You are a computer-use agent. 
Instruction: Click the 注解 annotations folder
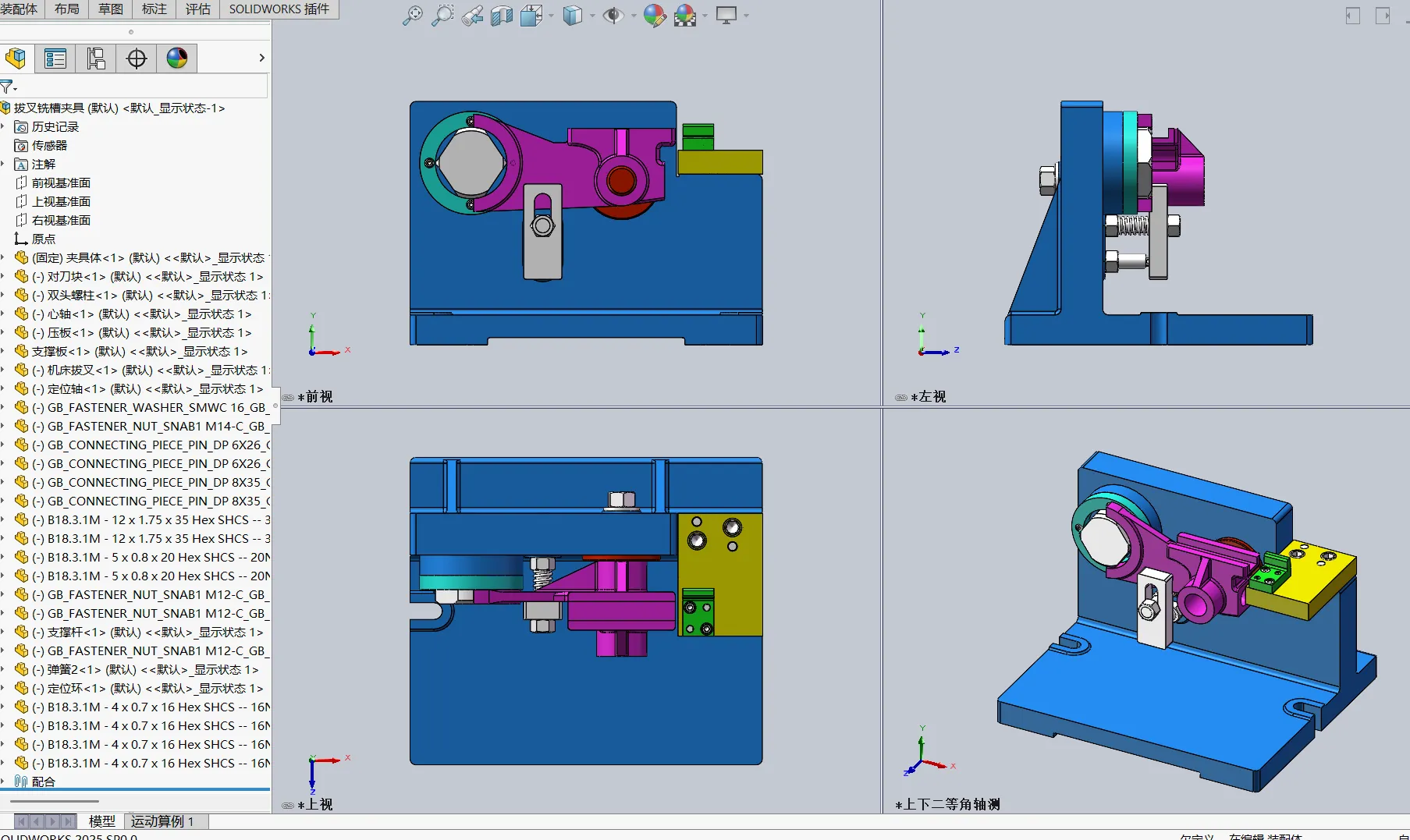tap(44, 164)
